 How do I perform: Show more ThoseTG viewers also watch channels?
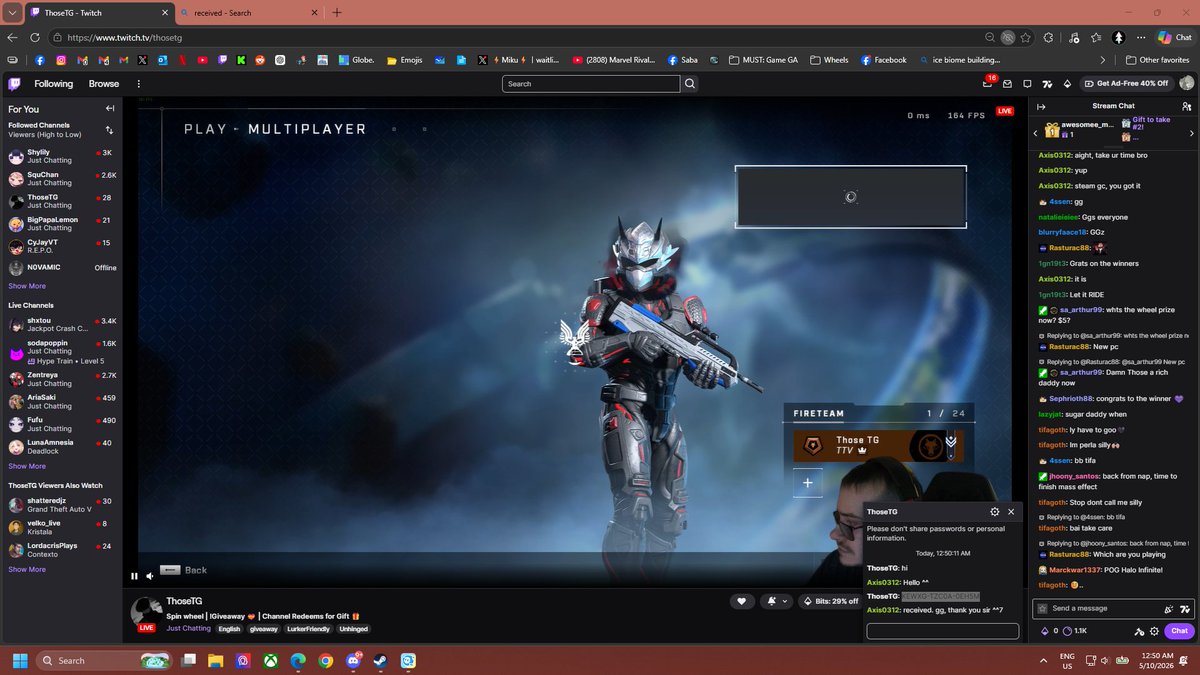(x=27, y=569)
